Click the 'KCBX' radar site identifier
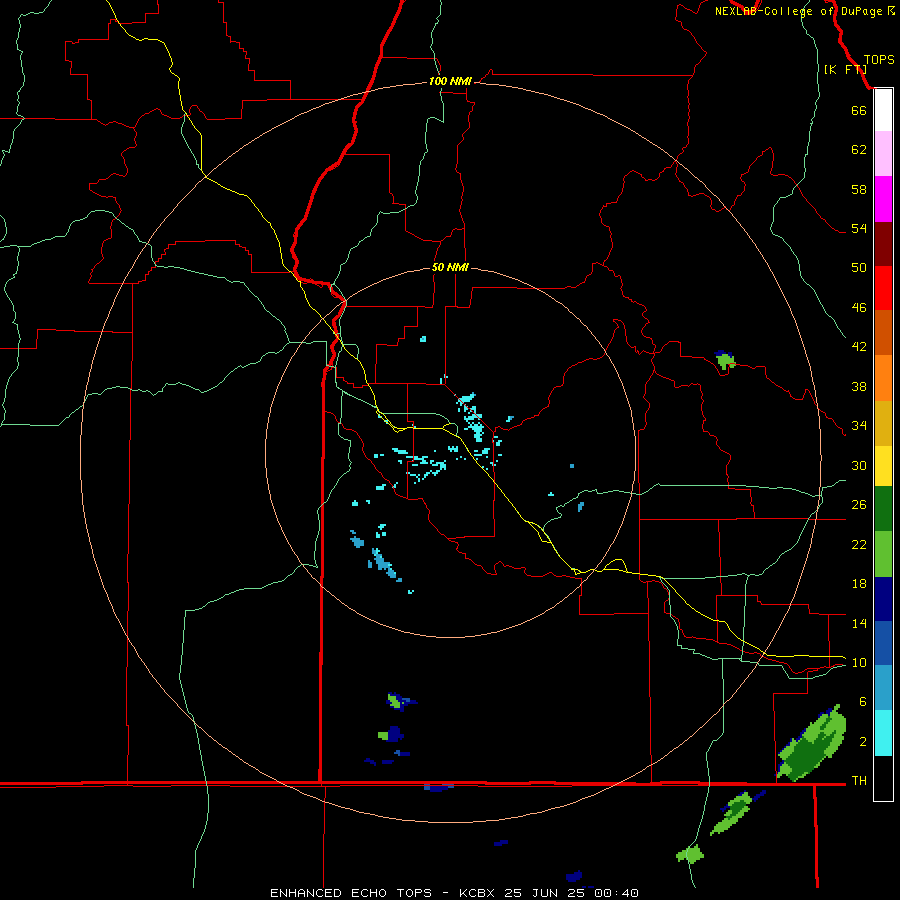 pyautogui.click(x=477, y=893)
